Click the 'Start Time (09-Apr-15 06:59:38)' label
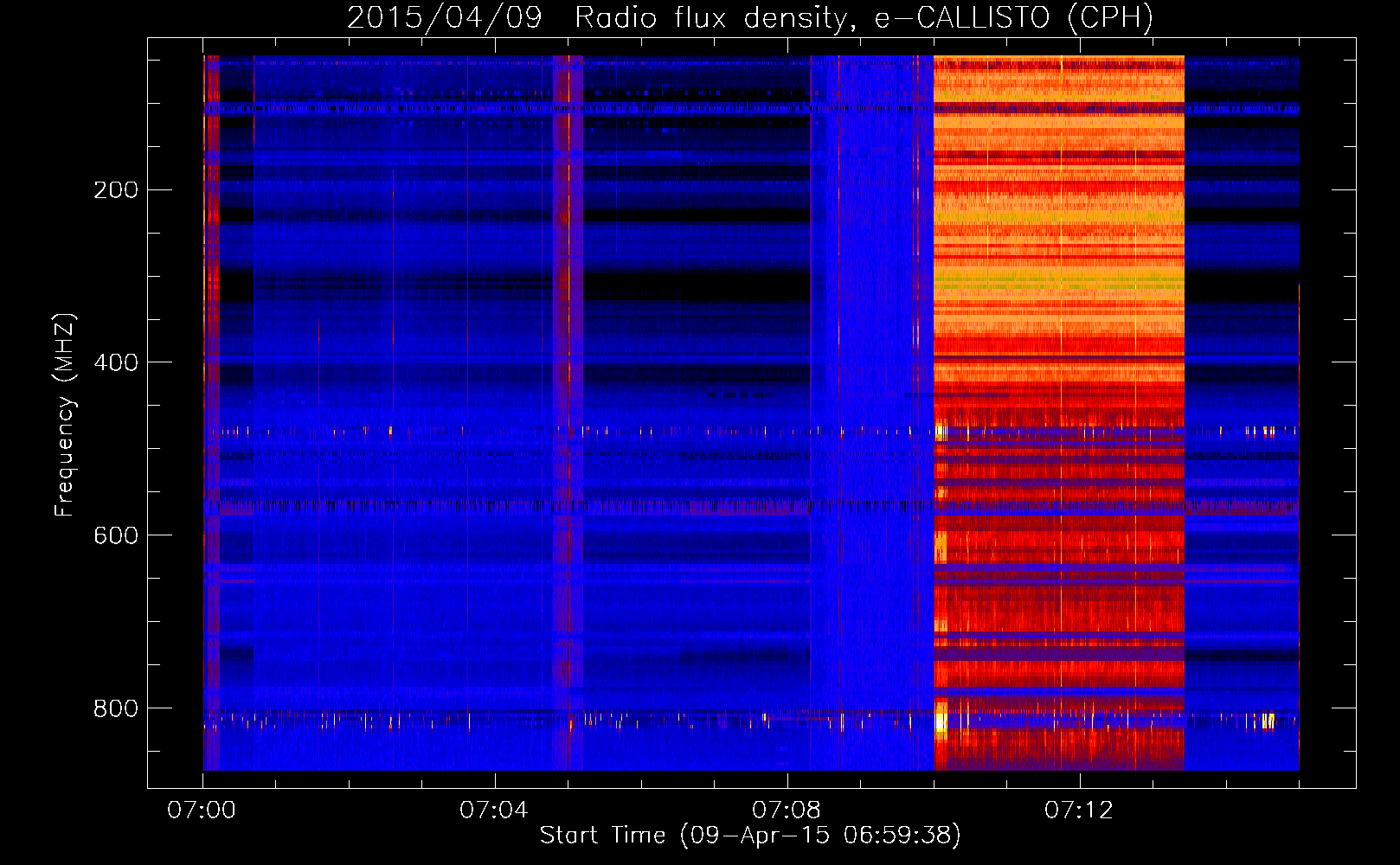Viewport: 1400px width, 865px height. tap(750, 836)
